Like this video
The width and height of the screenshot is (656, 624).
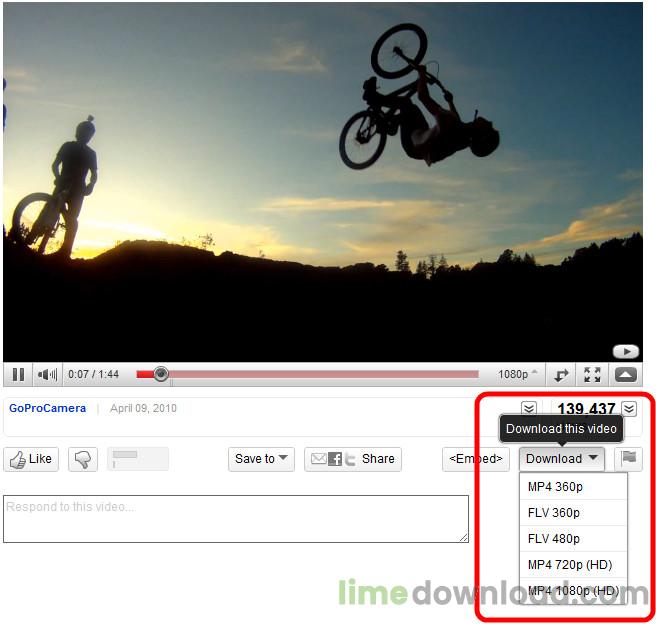[31, 459]
